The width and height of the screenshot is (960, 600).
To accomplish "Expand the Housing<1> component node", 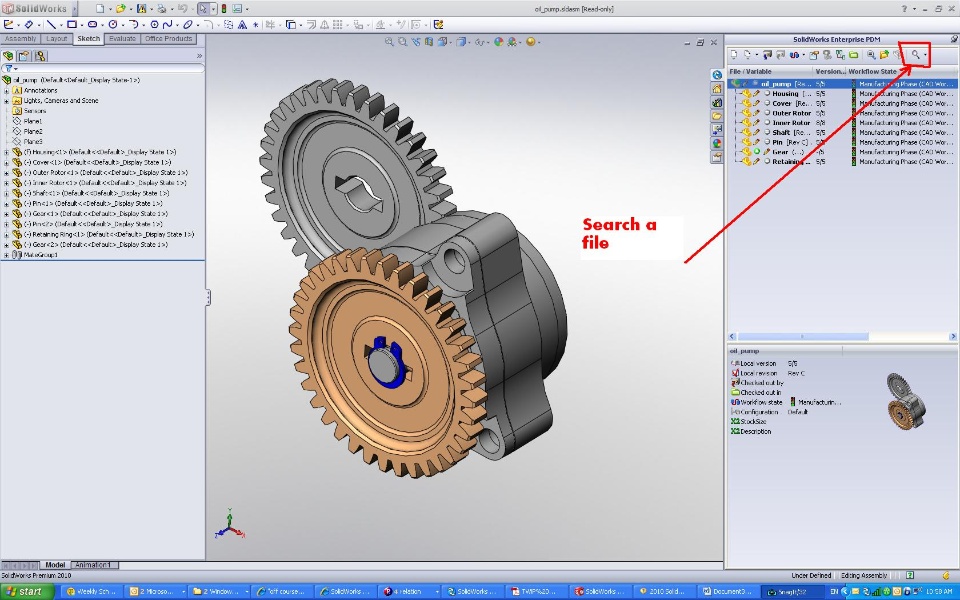I will pos(7,152).
